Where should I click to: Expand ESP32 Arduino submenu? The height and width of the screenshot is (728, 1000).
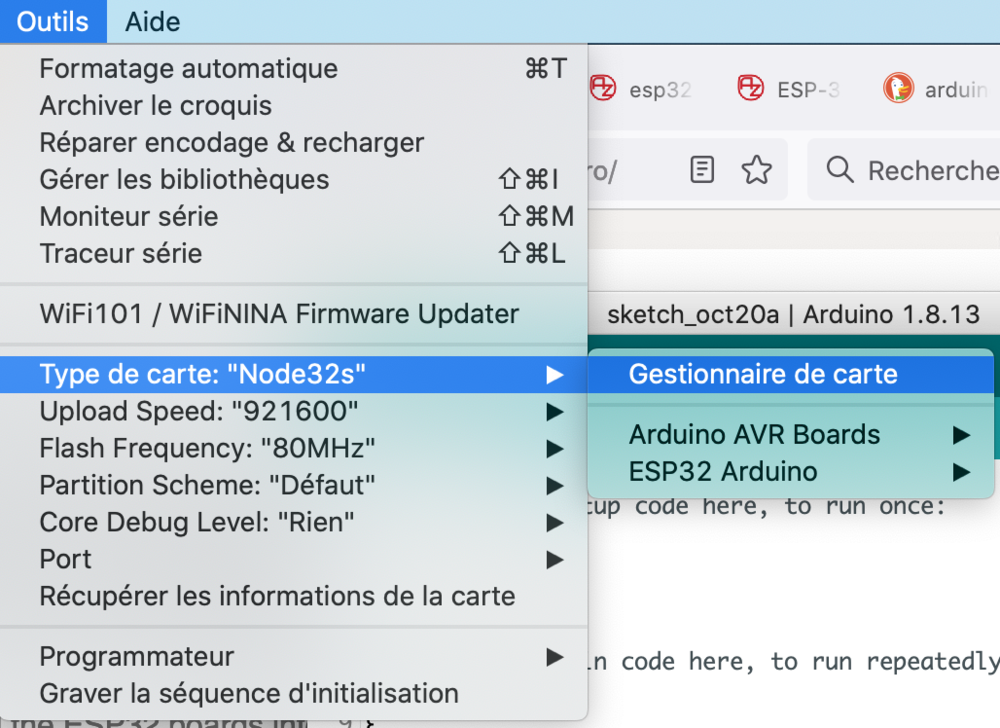click(791, 472)
